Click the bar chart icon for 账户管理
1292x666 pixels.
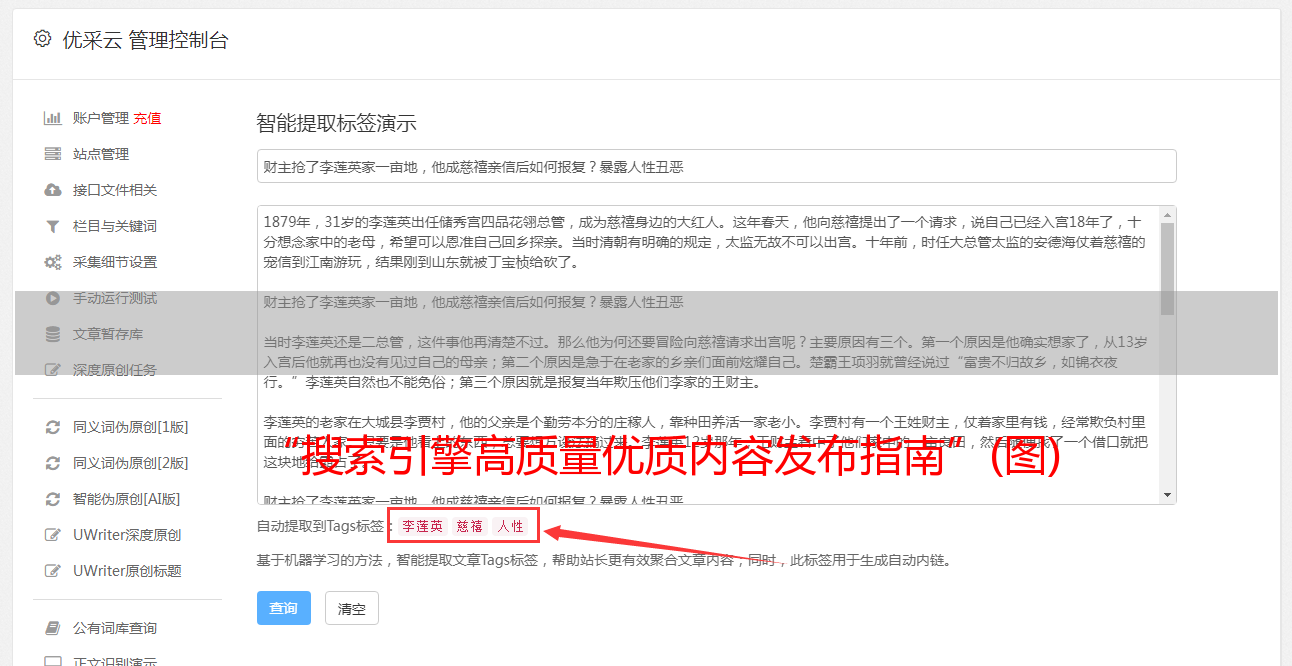point(53,118)
